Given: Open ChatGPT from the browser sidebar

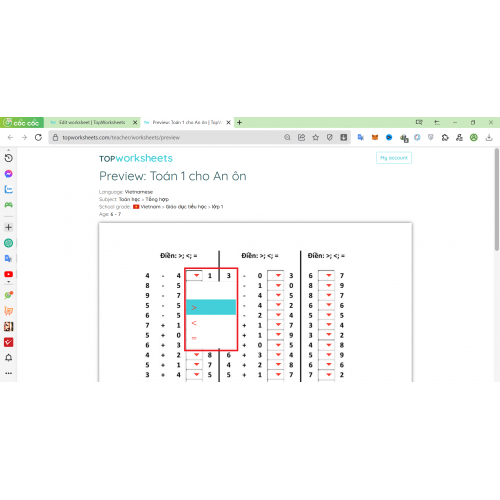Looking at the screenshot, I should coord(9,243).
